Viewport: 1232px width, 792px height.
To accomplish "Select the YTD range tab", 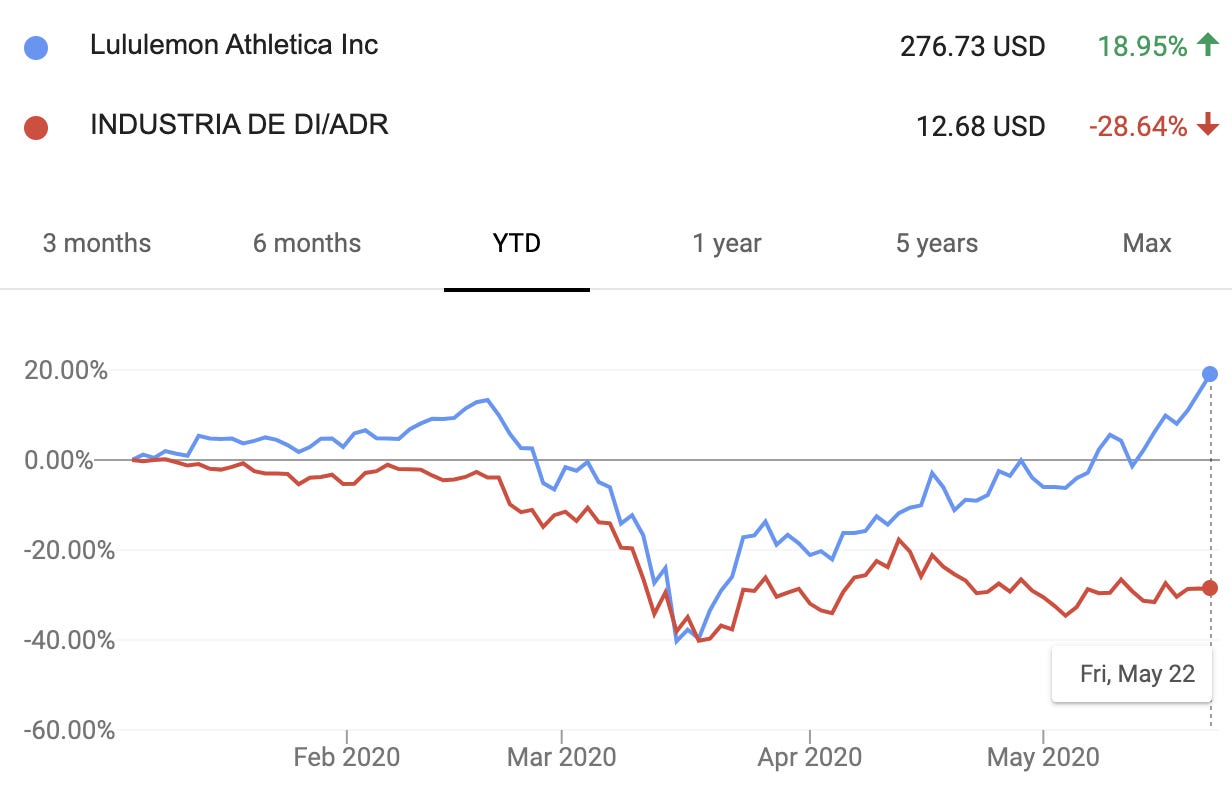I will (x=517, y=243).
